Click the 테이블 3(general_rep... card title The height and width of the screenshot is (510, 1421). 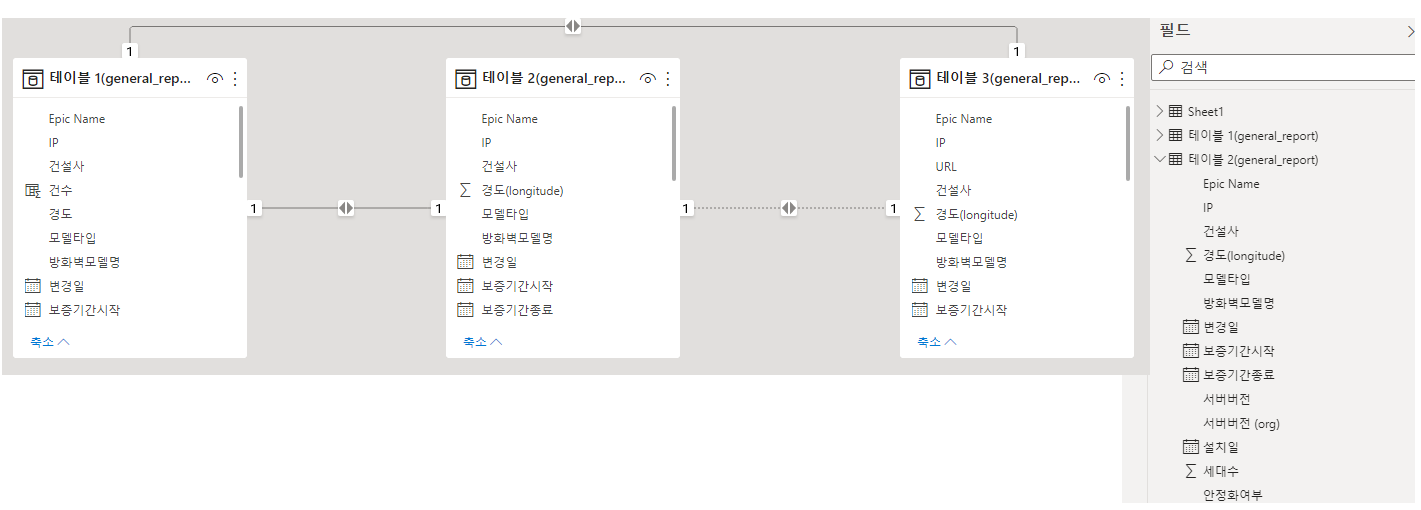pyautogui.click(x=1008, y=79)
